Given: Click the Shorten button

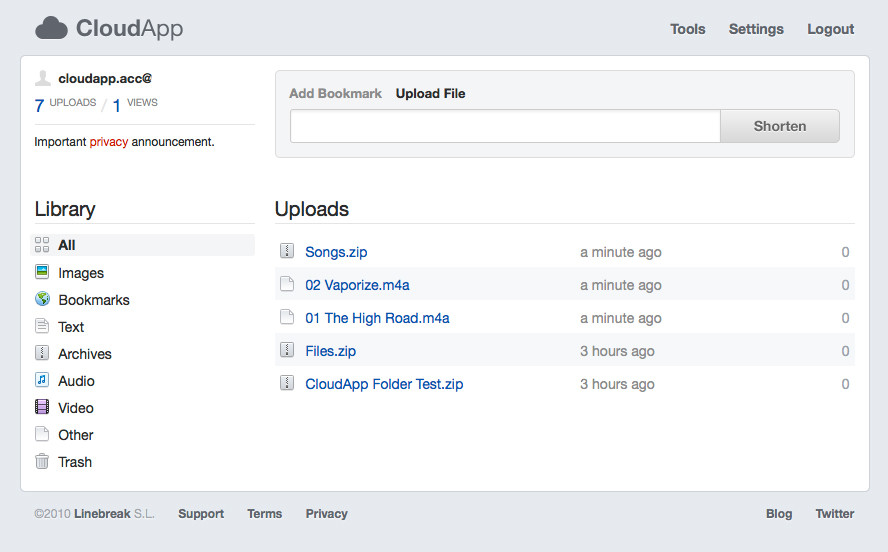Looking at the screenshot, I should (780, 126).
